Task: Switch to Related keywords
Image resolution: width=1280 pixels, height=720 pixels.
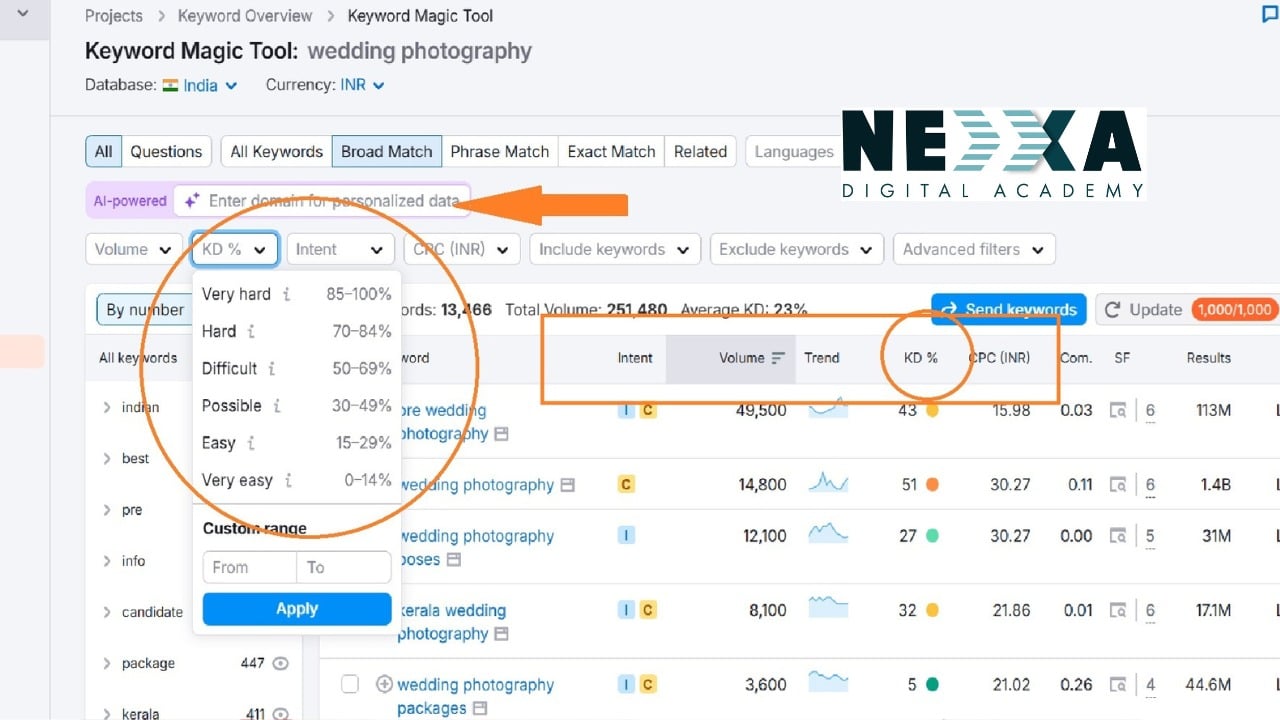Action: tap(700, 152)
